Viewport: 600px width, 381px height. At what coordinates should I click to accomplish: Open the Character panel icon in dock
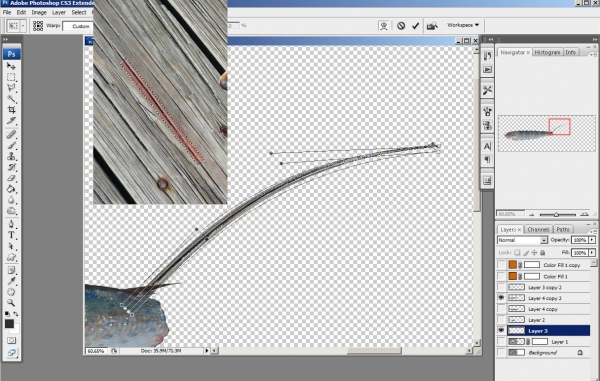(487, 146)
